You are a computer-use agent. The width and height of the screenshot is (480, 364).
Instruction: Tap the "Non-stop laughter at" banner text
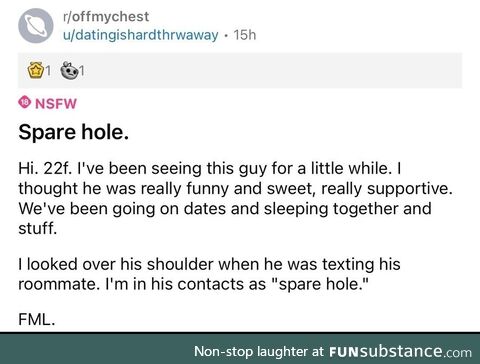click(259, 351)
